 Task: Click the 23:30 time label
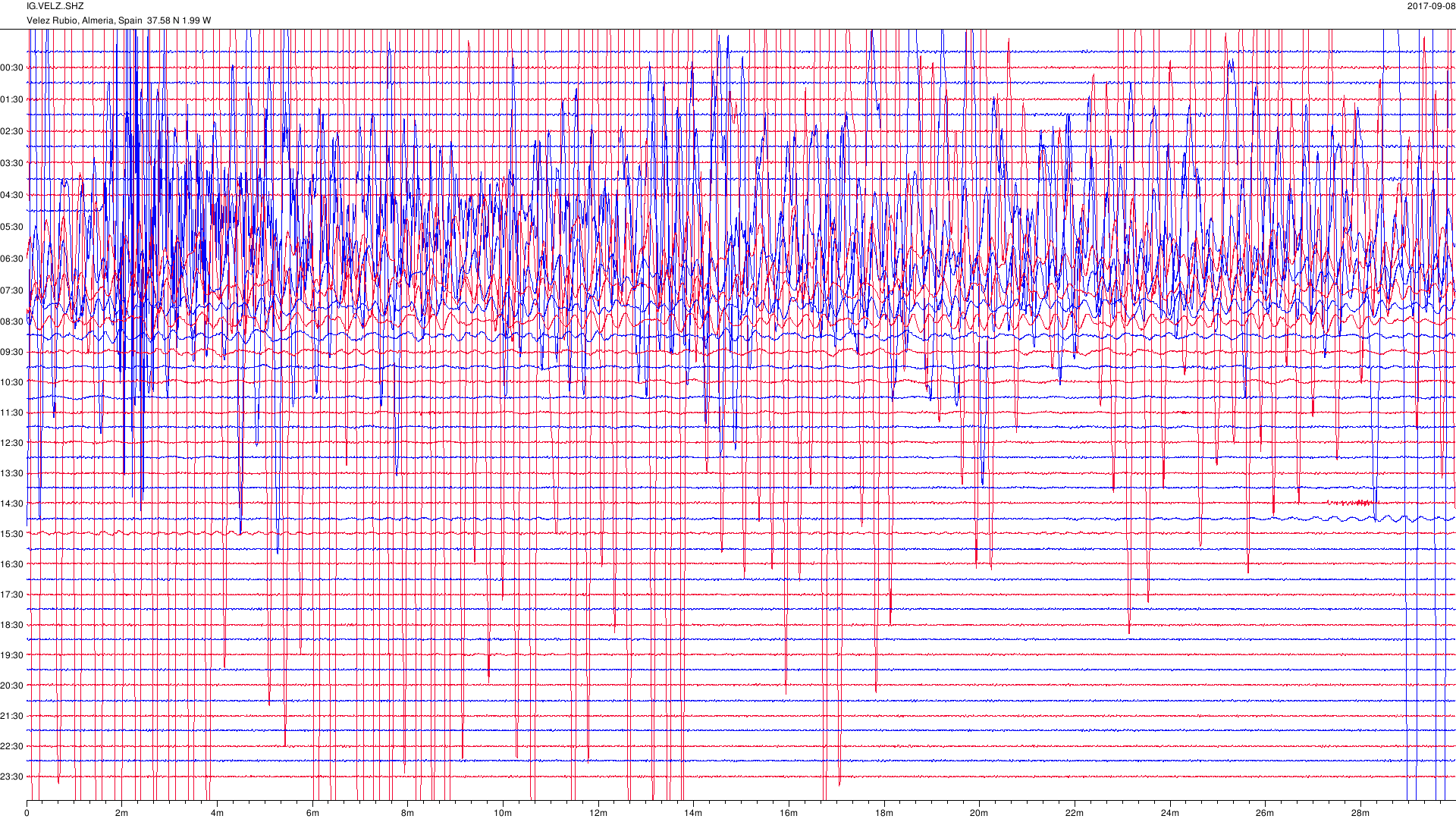click(x=12, y=777)
